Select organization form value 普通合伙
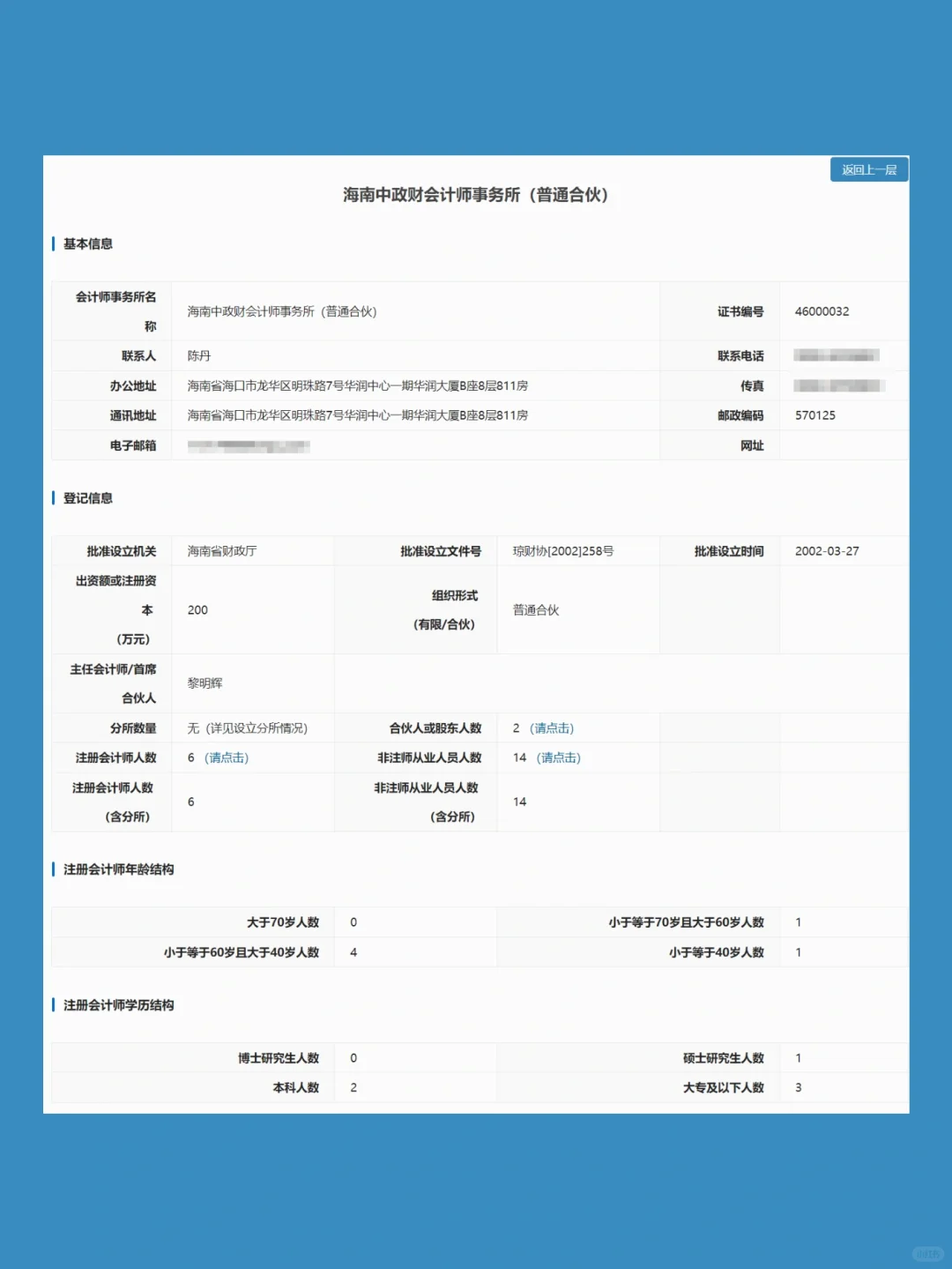 [x=536, y=610]
